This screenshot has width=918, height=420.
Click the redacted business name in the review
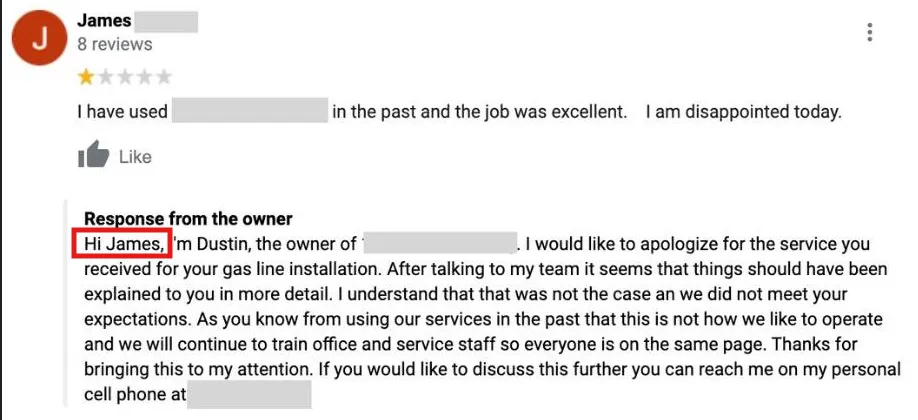pyautogui.click(x=250, y=112)
